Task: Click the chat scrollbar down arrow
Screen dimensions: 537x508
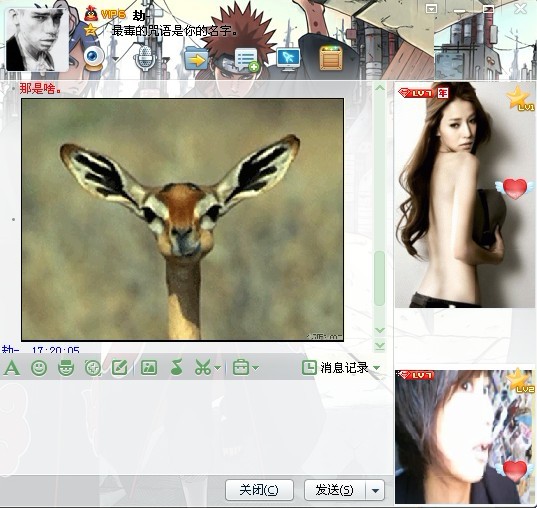Action: [x=379, y=331]
